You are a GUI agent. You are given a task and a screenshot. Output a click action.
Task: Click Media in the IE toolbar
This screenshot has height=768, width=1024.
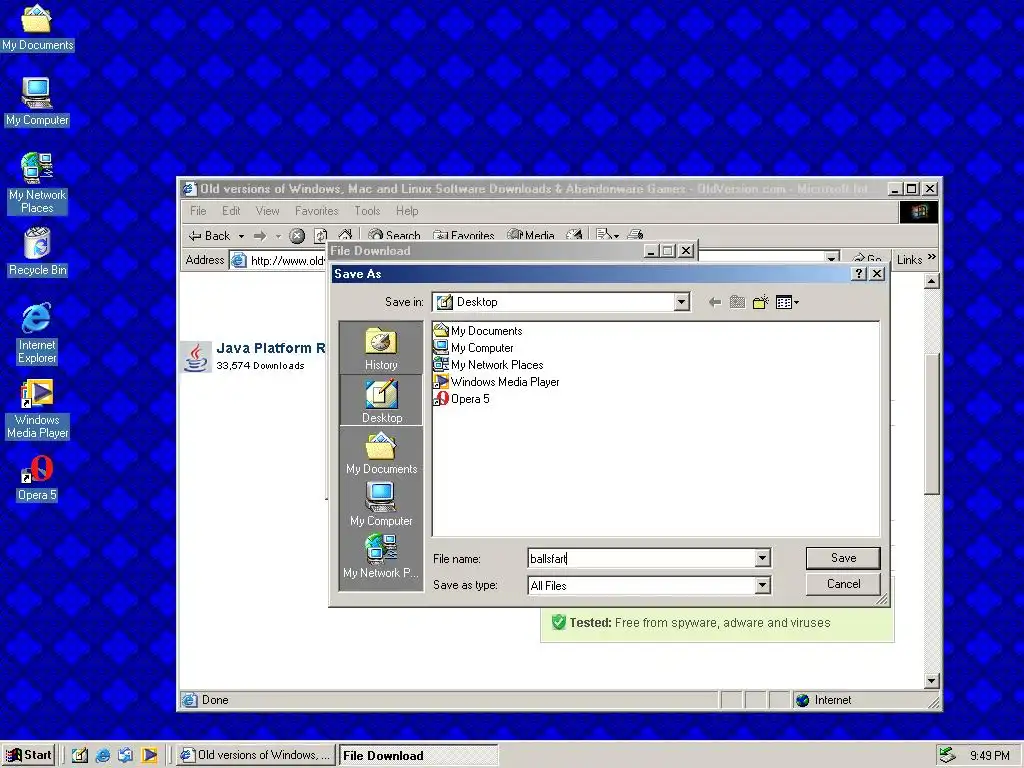pyautogui.click(x=531, y=234)
